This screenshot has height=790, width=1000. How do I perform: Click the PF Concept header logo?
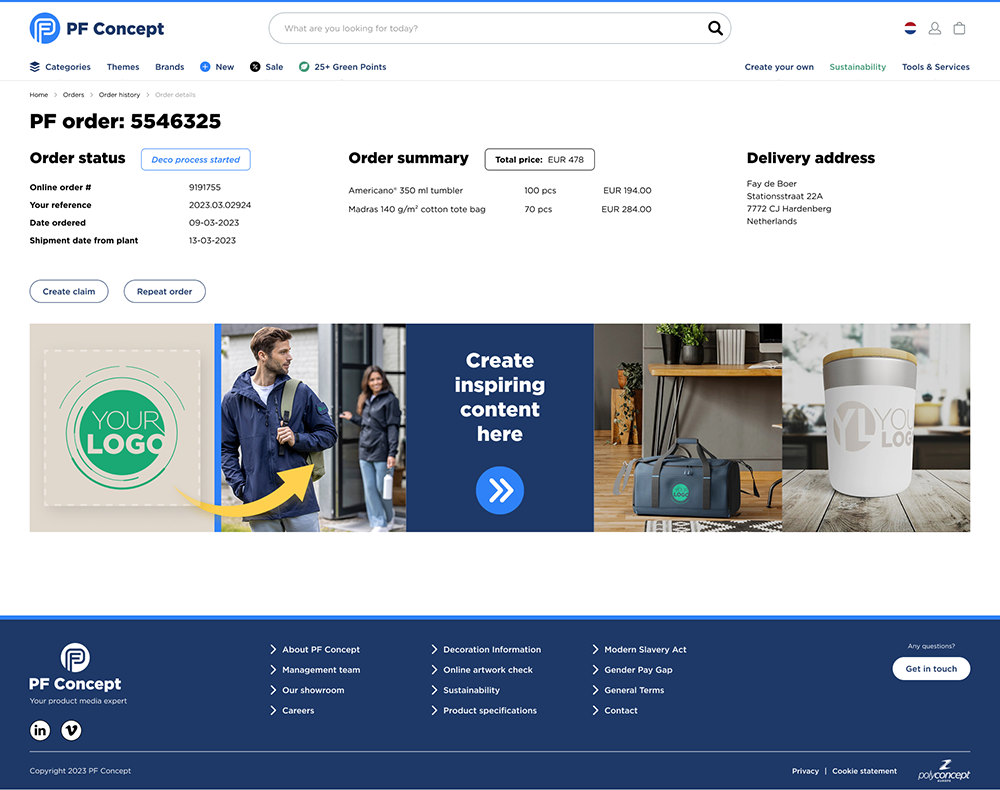coord(97,29)
